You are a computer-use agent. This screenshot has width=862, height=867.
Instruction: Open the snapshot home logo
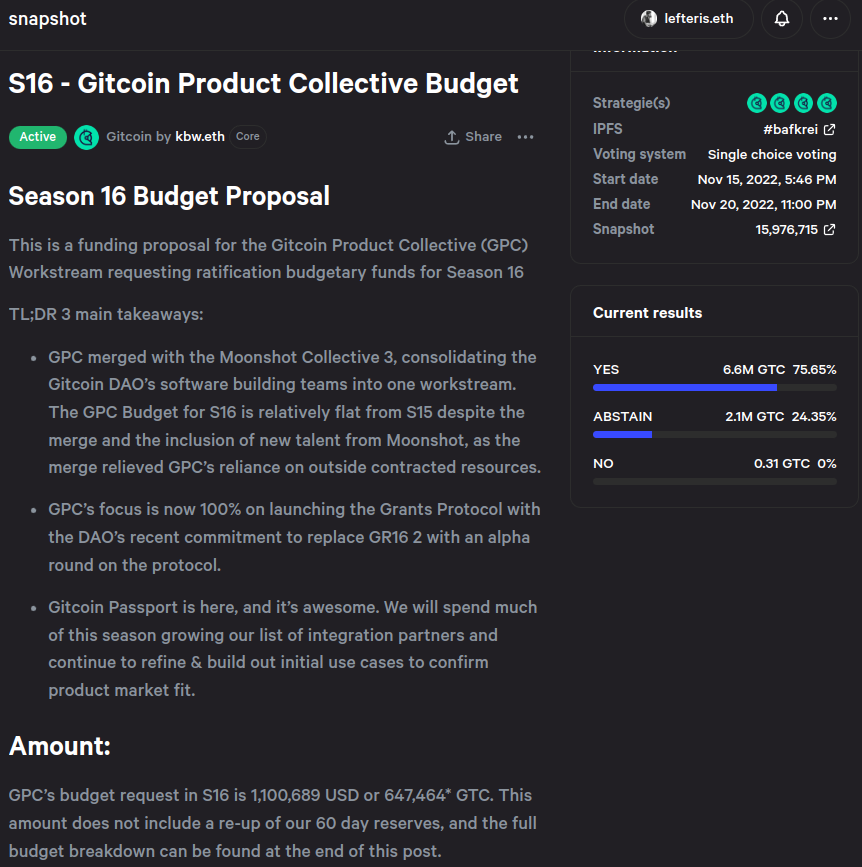(48, 19)
